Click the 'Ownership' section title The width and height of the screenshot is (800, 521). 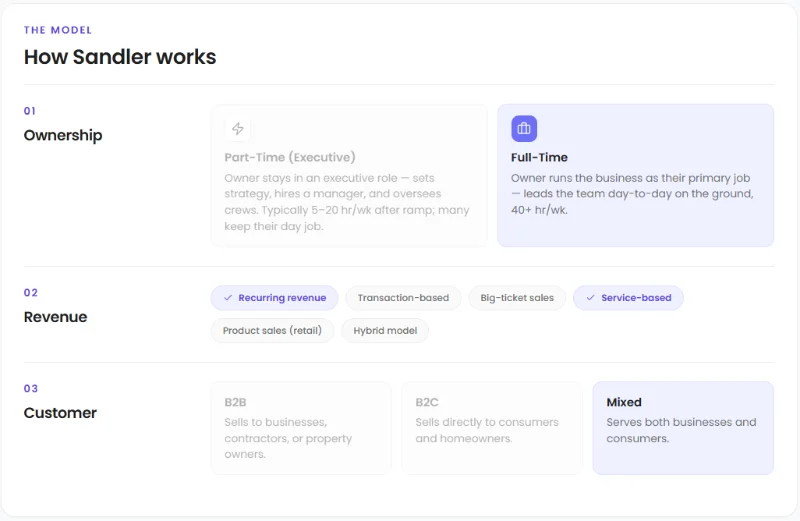click(63, 135)
